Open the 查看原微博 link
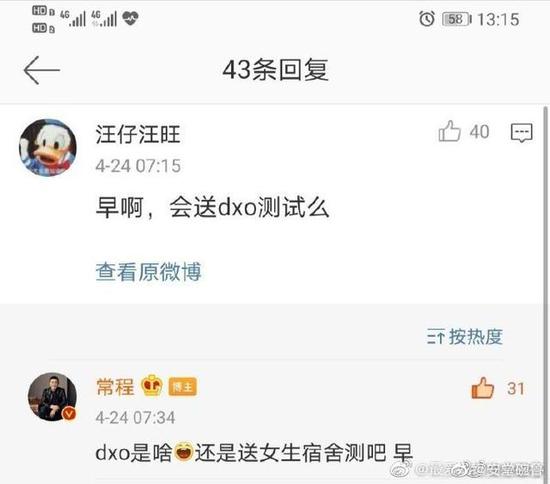 (x=148, y=271)
